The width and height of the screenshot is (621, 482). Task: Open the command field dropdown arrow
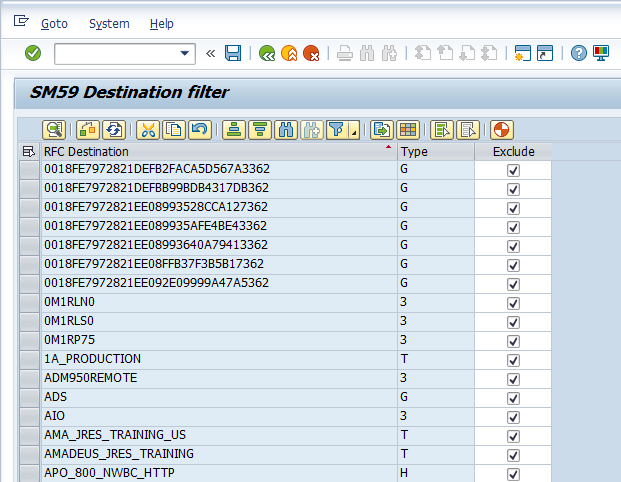point(185,53)
